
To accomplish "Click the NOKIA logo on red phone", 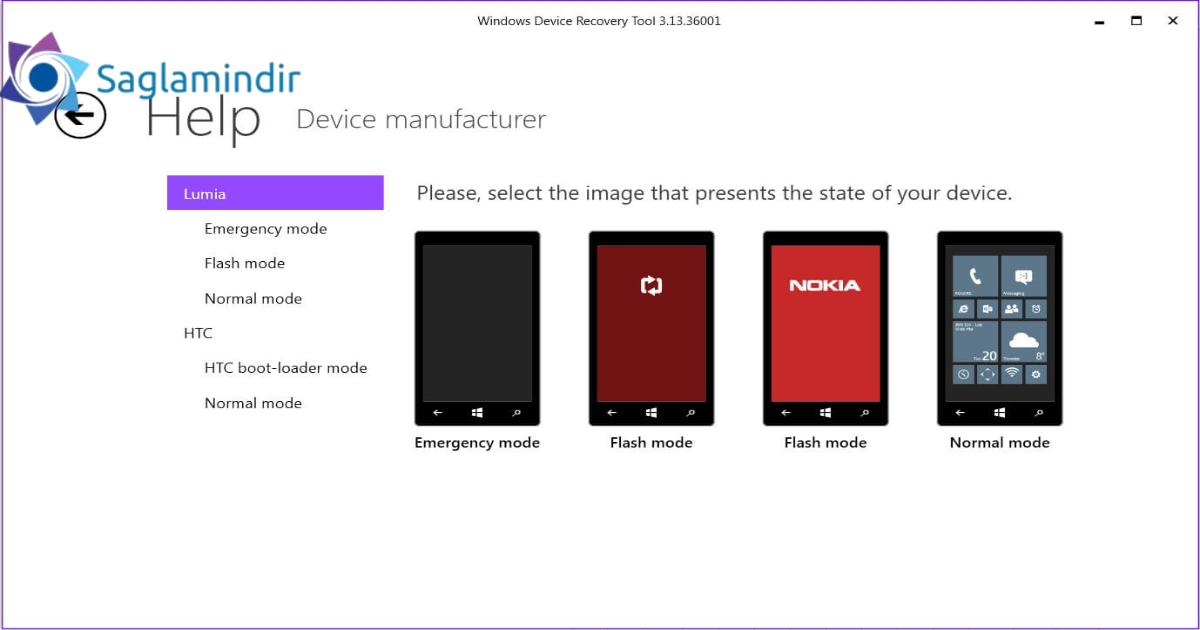I will coord(825,285).
